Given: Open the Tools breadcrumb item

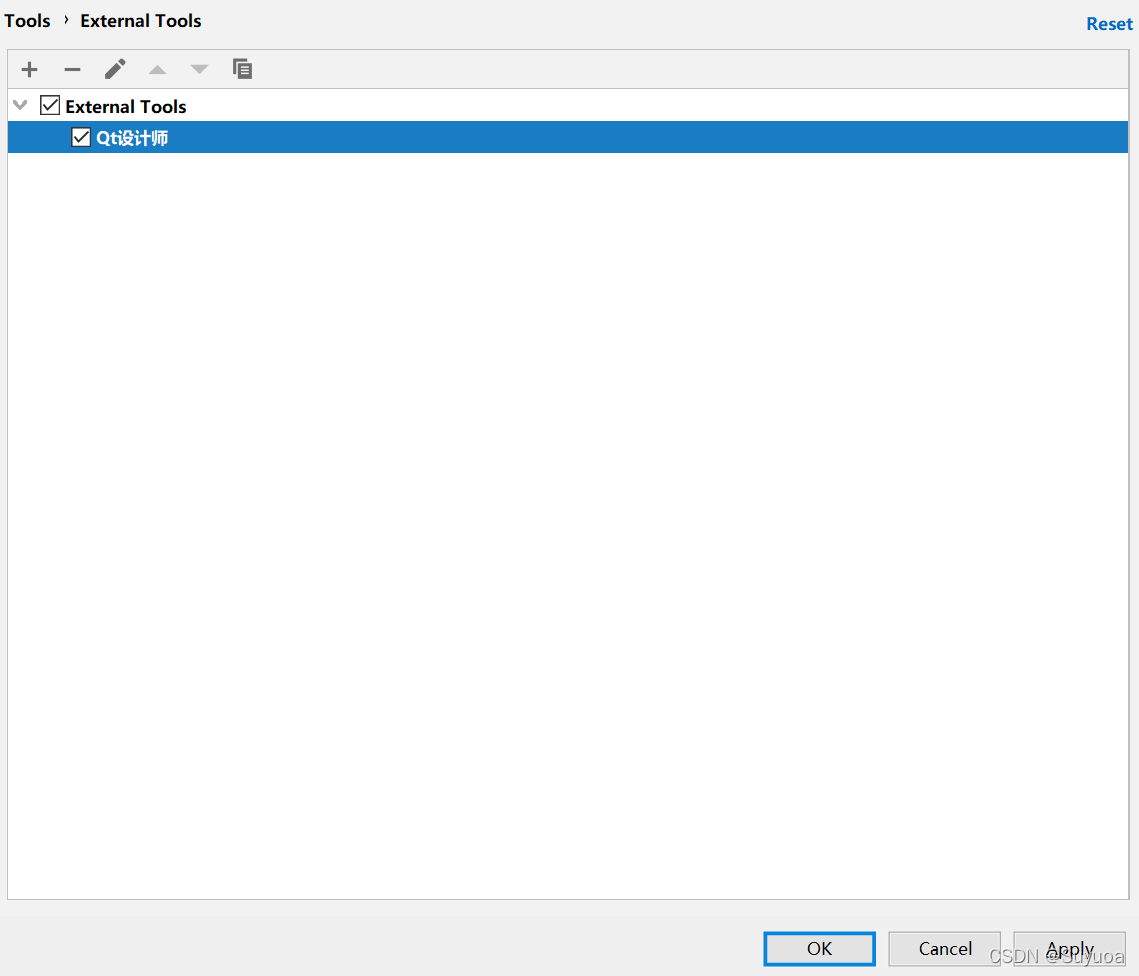Looking at the screenshot, I should 28,21.
